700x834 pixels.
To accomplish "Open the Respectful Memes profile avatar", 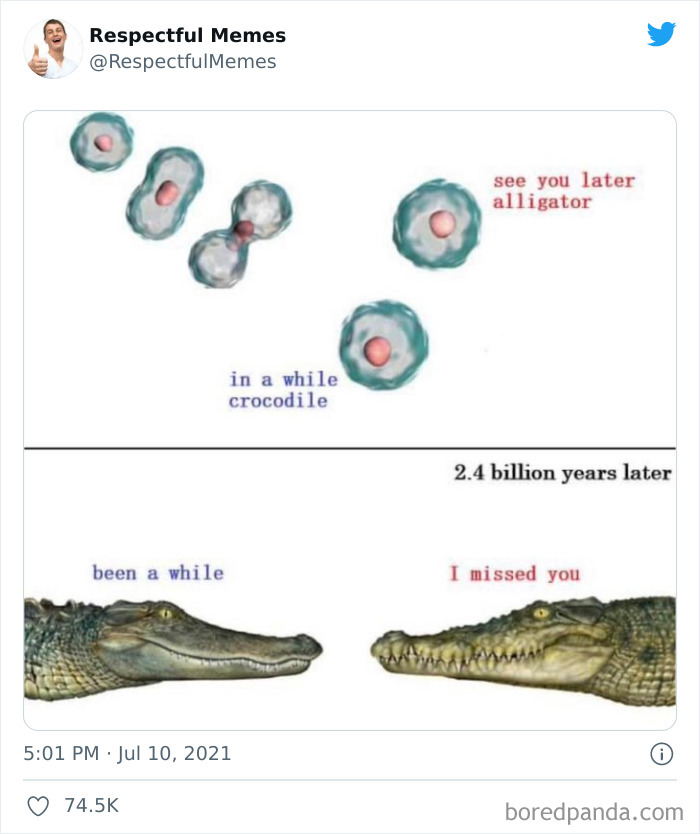I will (x=52, y=47).
